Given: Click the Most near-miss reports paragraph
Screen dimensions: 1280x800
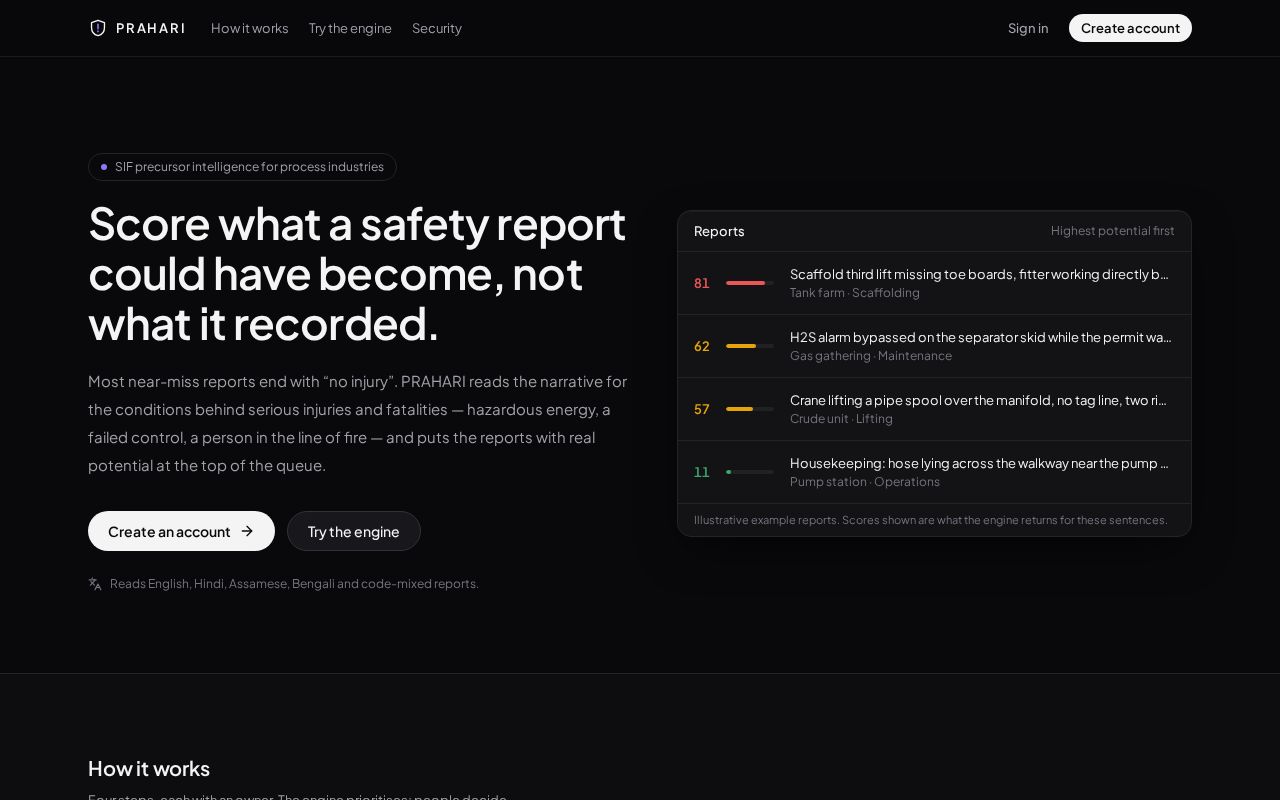Looking at the screenshot, I should pyautogui.click(x=358, y=423).
